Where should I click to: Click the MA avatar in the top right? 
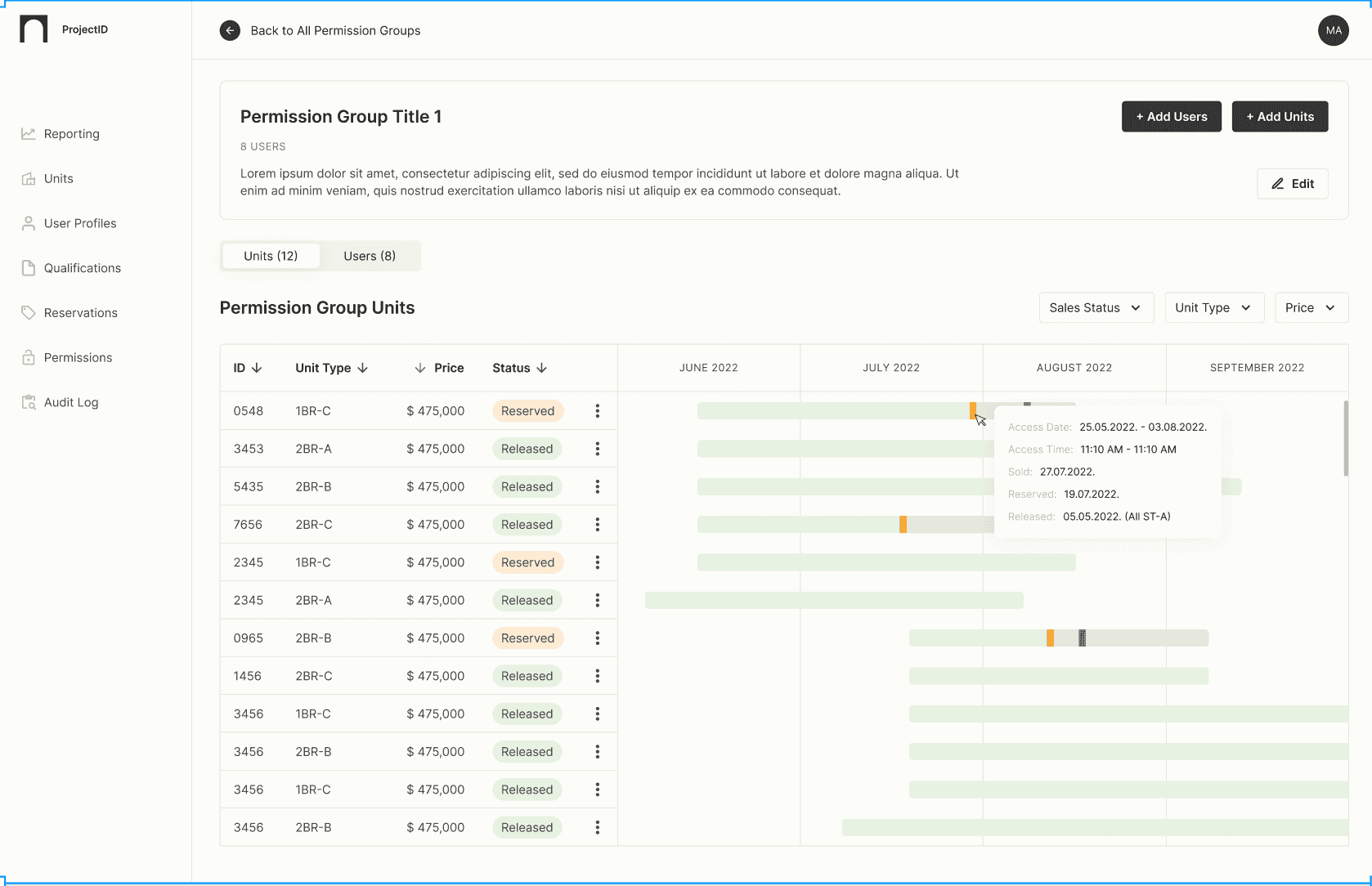[x=1333, y=30]
